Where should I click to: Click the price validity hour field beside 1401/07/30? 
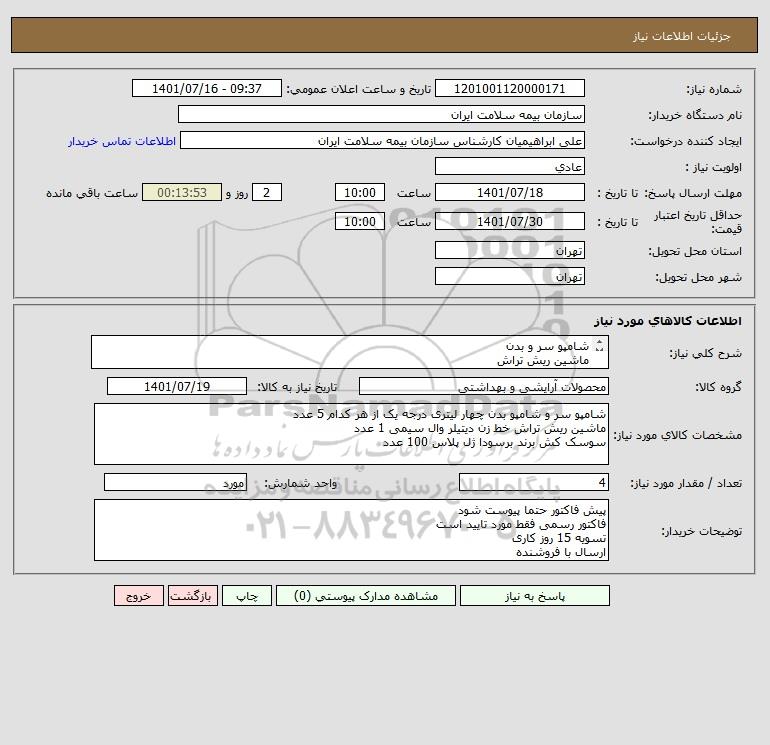click(359, 221)
